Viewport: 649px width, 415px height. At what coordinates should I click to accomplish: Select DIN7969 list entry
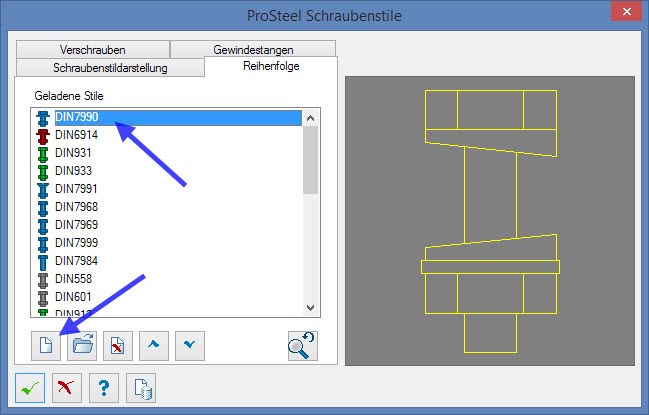click(x=77, y=225)
